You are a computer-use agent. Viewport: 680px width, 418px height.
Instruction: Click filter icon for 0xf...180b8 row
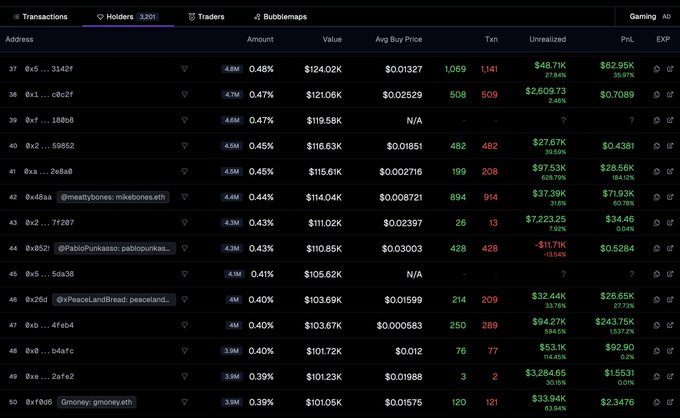pyautogui.click(x=185, y=120)
